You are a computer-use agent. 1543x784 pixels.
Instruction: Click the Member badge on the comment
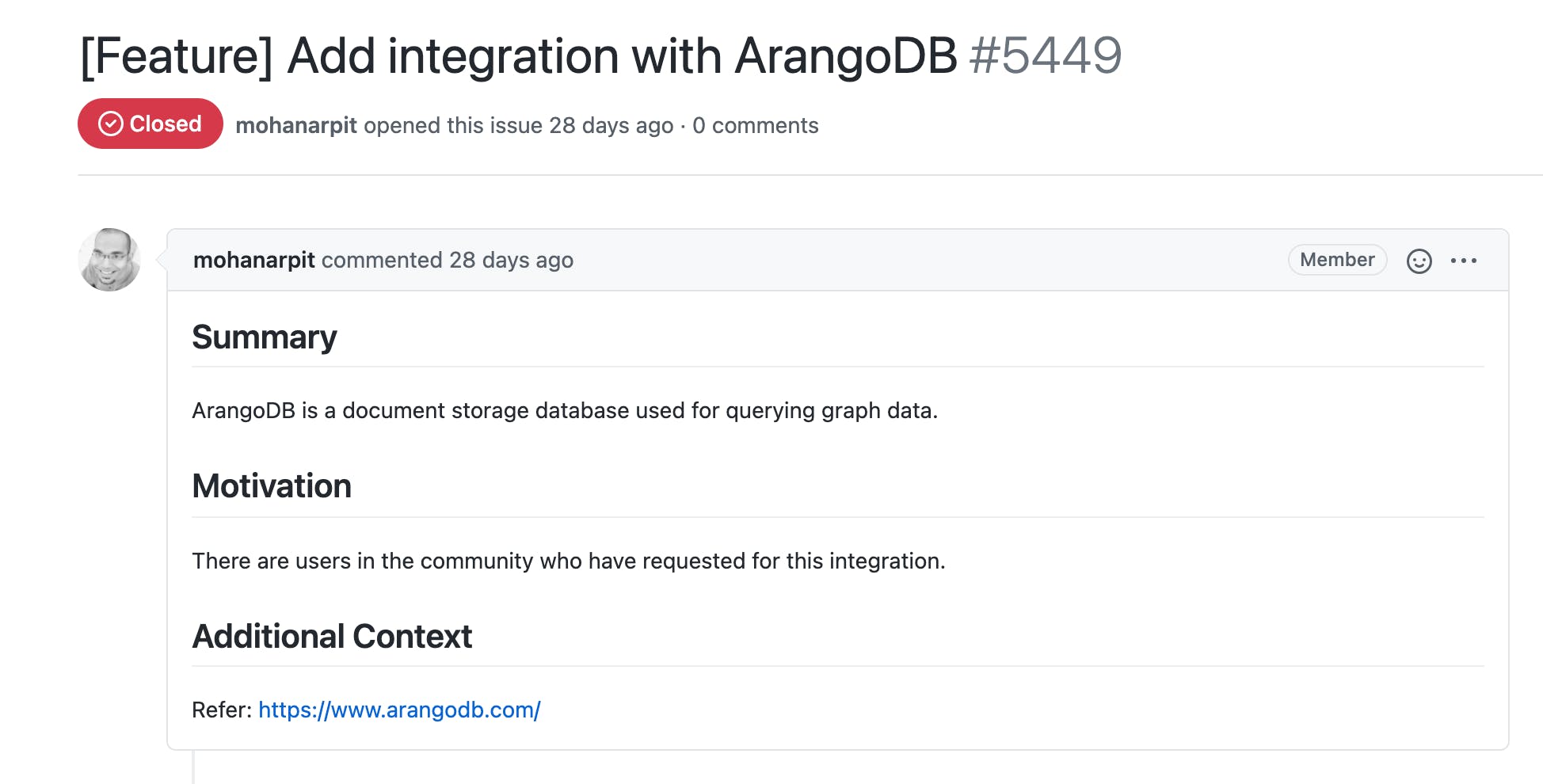(1337, 260)
